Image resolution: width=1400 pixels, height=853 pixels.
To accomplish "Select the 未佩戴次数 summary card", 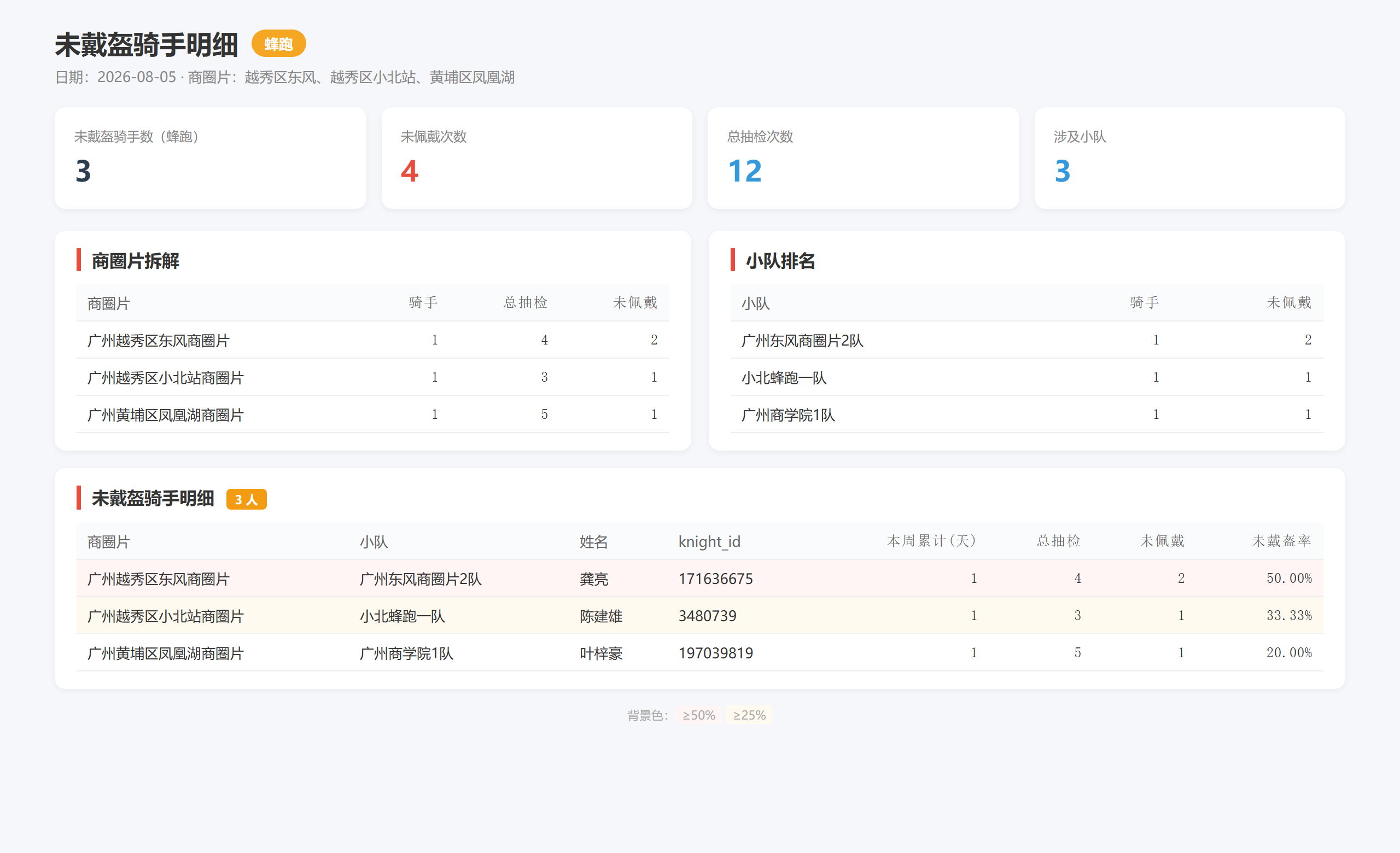I will (537, 158).
